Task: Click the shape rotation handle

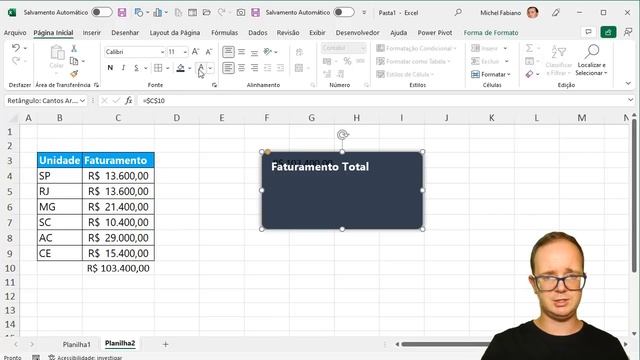Action: coord(342,135)
